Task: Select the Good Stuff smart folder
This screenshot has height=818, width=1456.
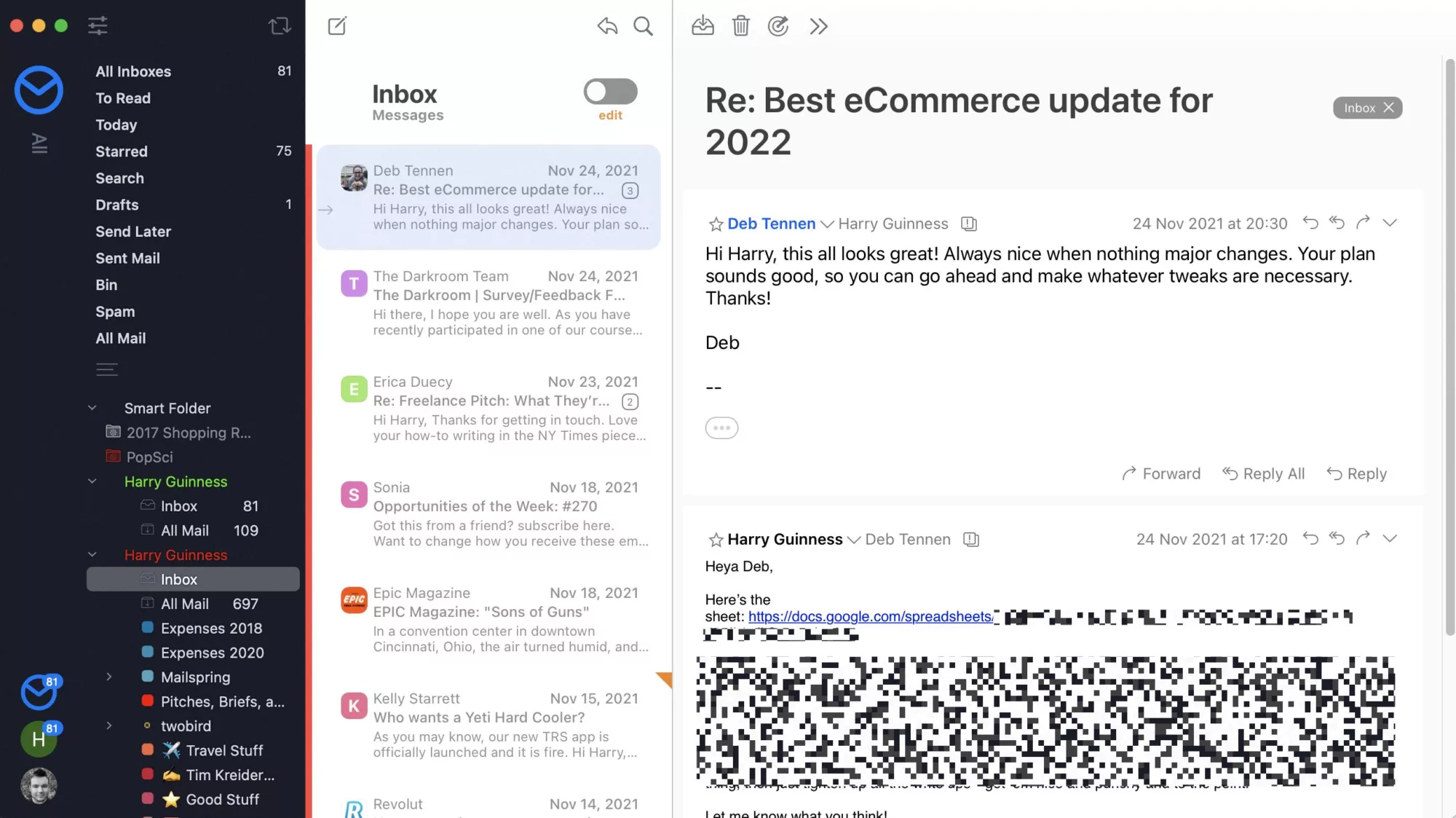Action: pos(221,799)
